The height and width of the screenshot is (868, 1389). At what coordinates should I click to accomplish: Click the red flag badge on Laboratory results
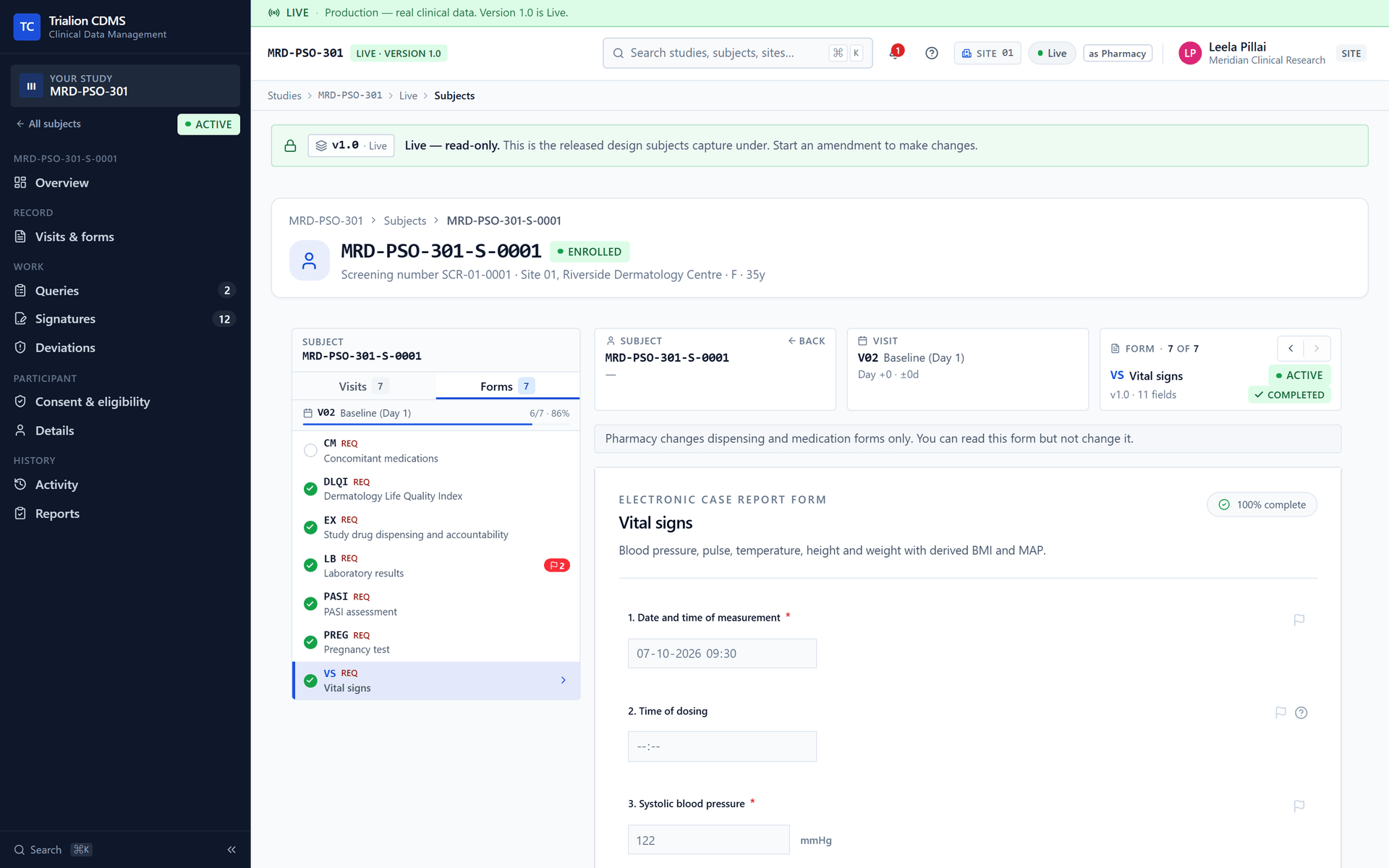pos(556,566)
